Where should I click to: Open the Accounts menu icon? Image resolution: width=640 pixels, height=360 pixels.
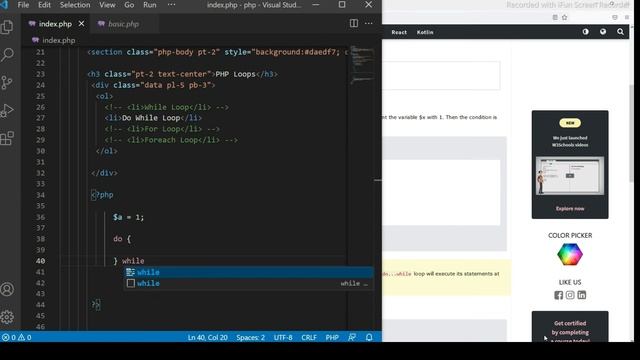click(x=7, y=289)
